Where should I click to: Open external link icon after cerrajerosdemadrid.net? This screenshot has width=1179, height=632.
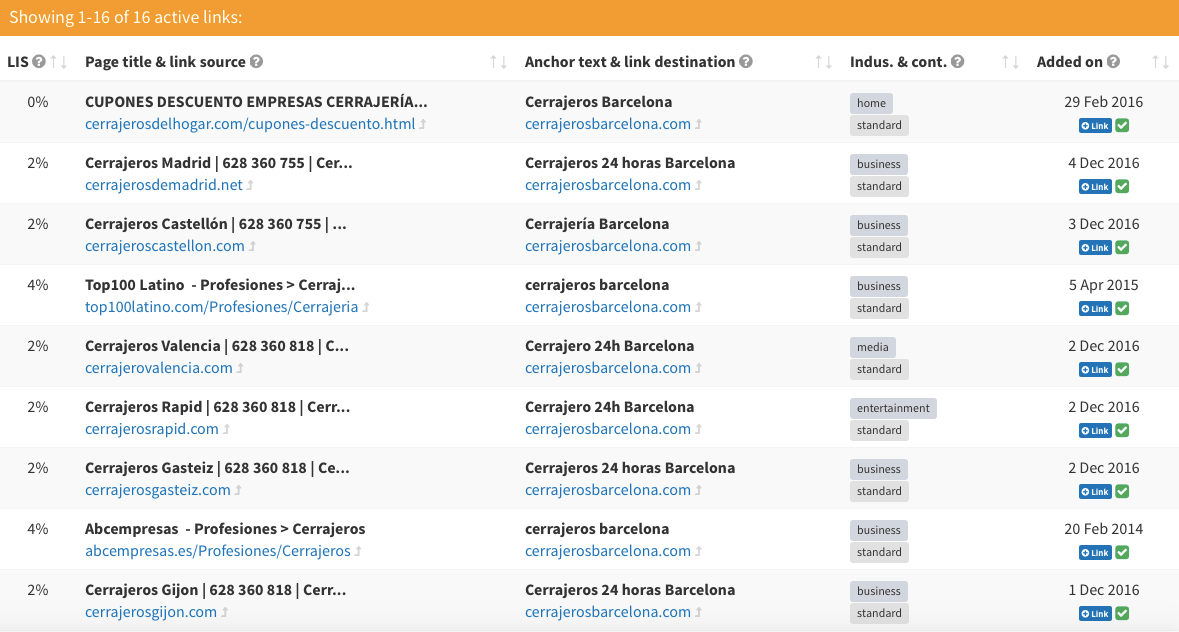tap(250, 186)
